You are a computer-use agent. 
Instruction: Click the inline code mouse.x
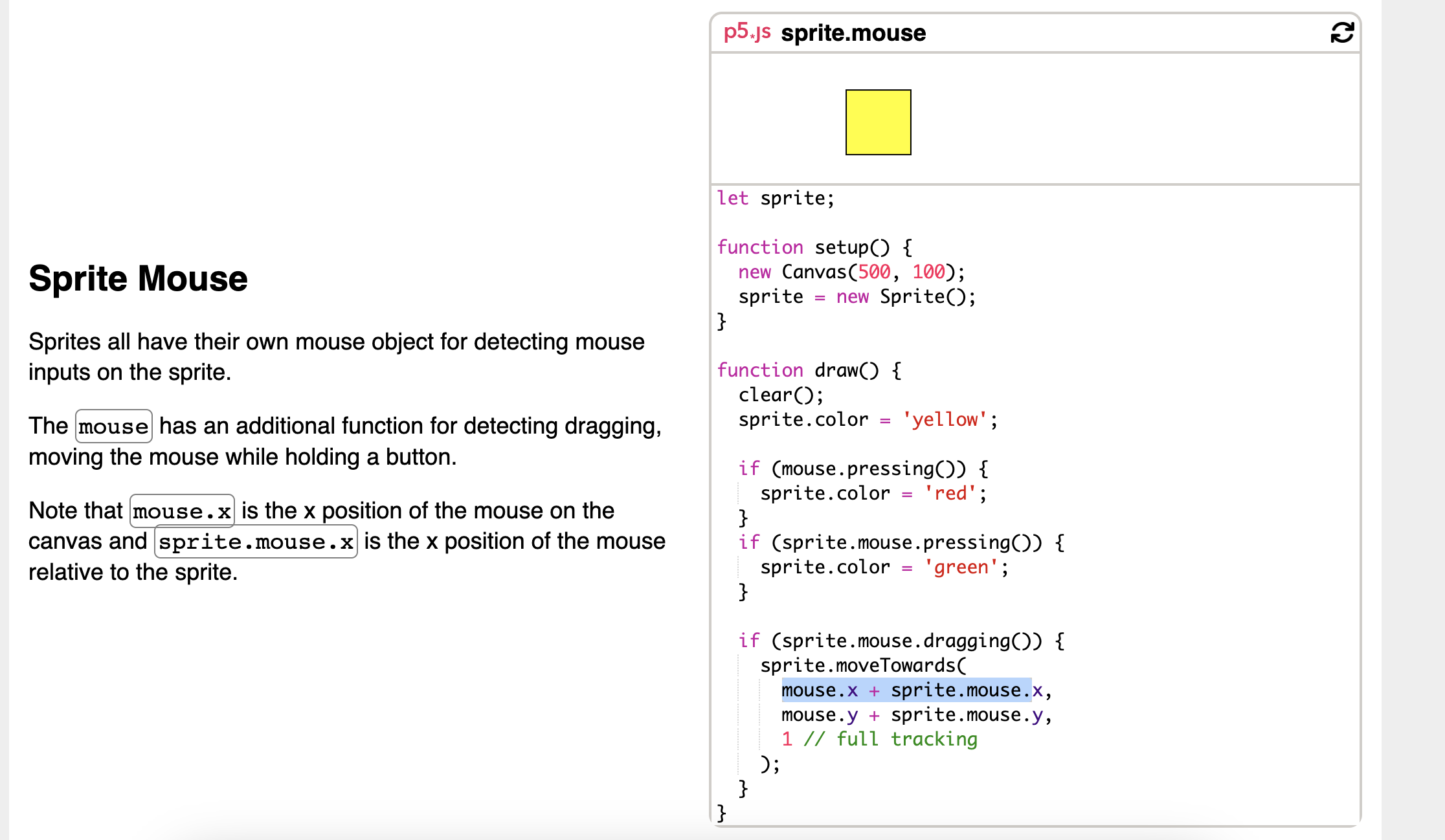click(182, 511)
